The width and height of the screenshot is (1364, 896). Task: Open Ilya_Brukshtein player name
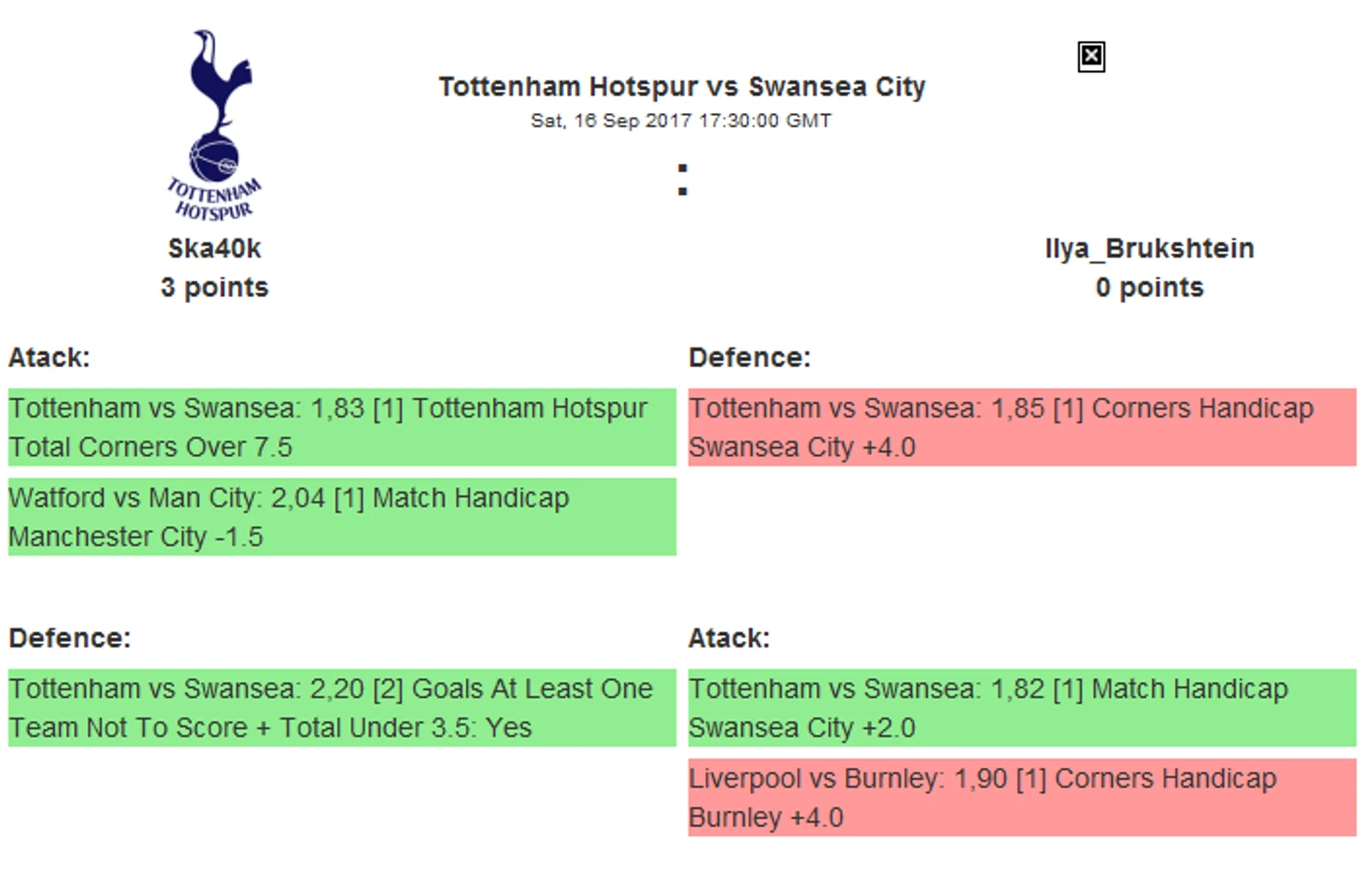1149,249
